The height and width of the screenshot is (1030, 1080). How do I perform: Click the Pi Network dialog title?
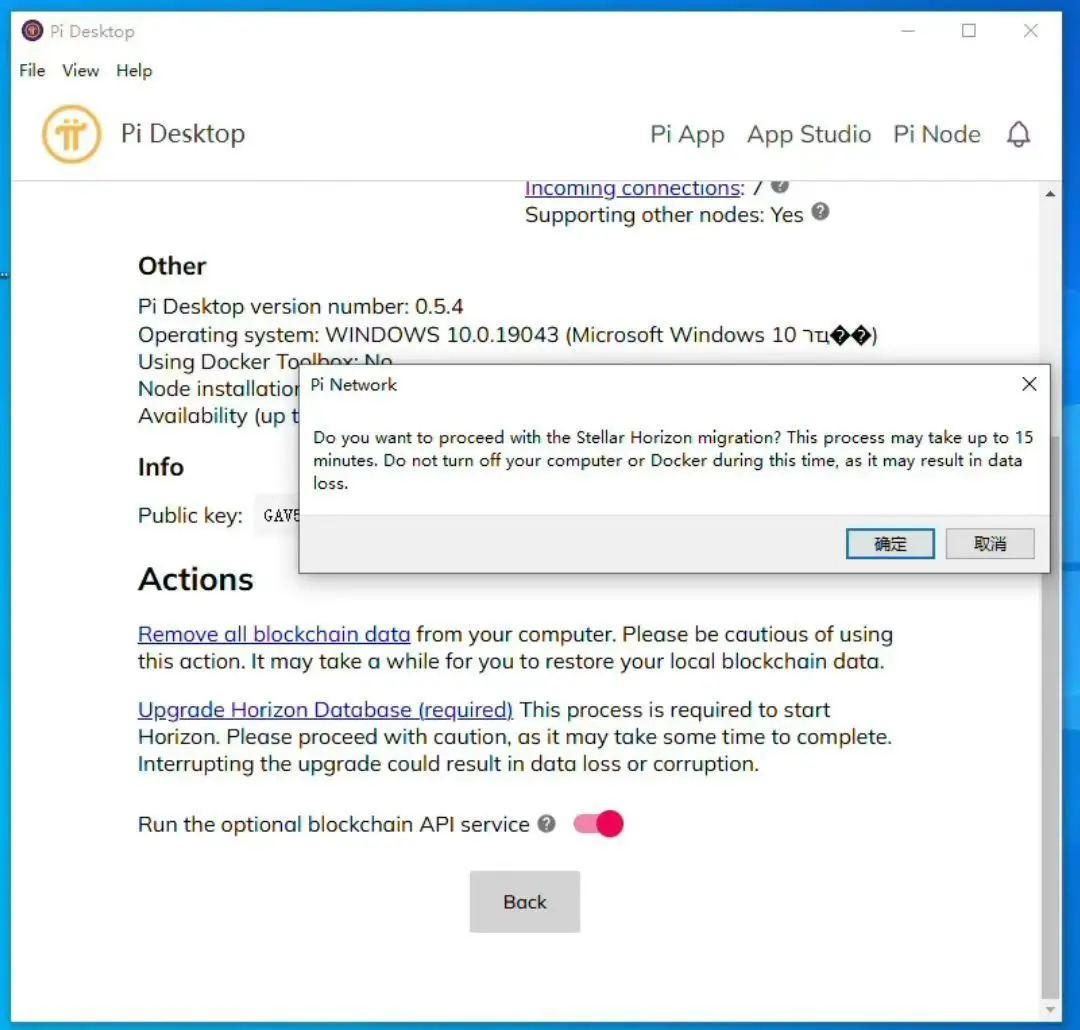pyautogui.click(x=353, y=384)
